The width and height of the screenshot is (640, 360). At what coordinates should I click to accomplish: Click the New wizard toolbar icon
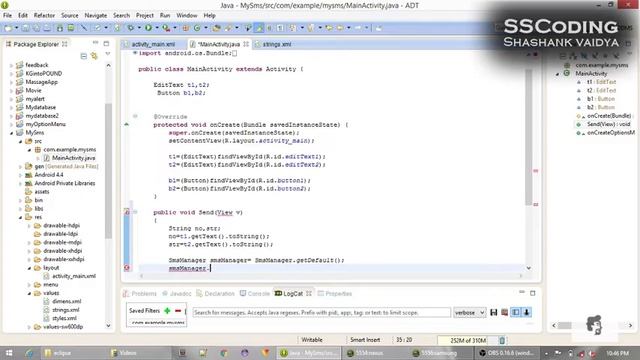click(7, 28)
